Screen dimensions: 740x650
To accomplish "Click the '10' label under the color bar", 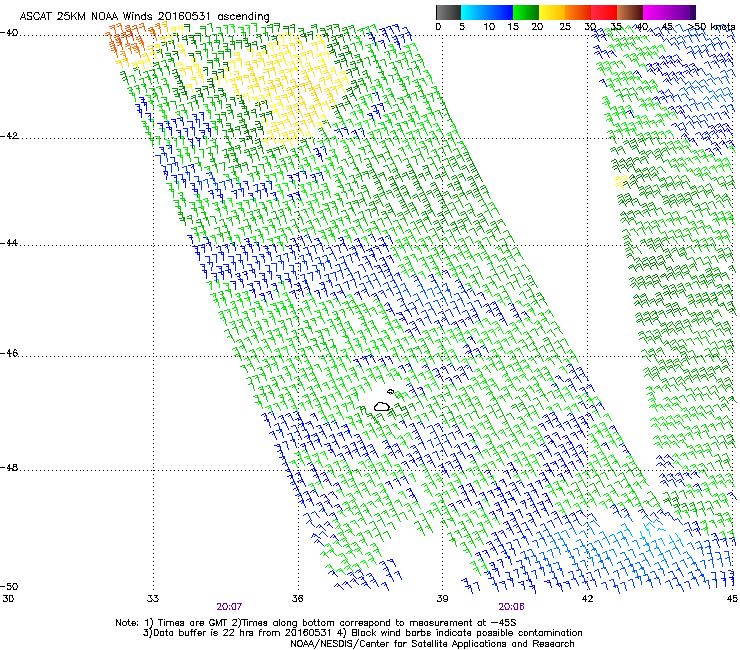I will tap(489, 27).
